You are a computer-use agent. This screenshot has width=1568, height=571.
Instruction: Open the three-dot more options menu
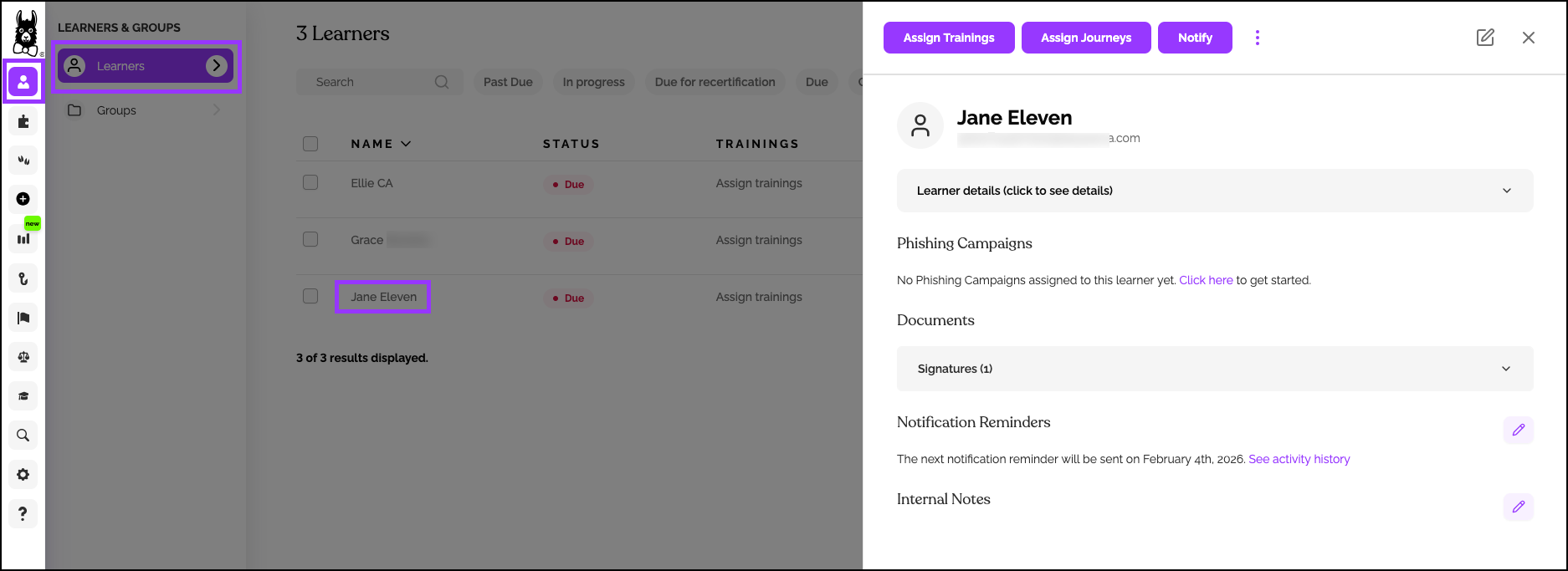(1257, 38)
